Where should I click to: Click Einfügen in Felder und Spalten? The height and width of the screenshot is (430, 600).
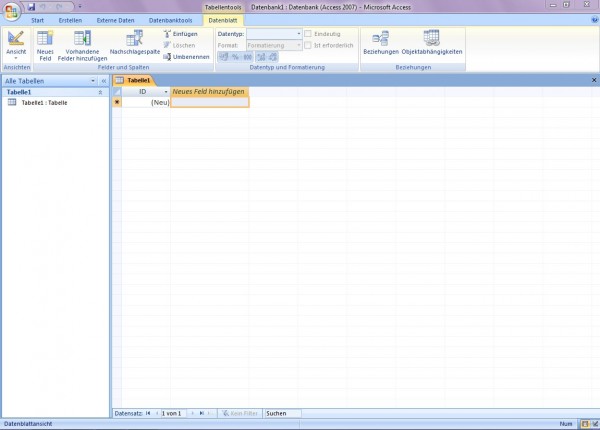(x=181, y=34)
